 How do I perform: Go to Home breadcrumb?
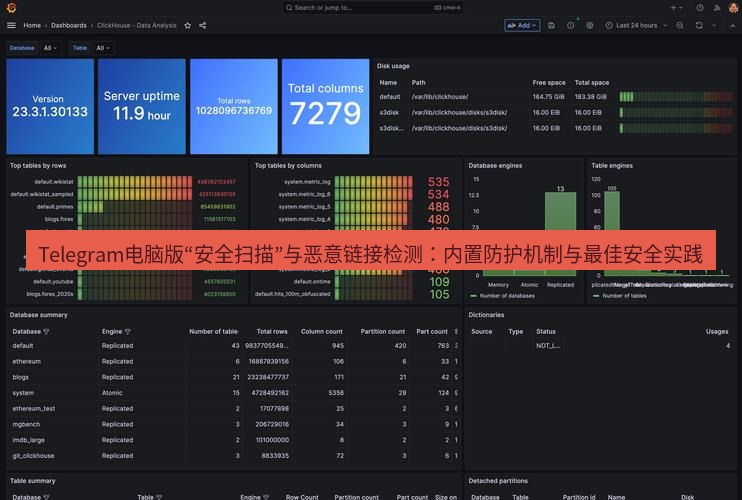coord(32,26)
